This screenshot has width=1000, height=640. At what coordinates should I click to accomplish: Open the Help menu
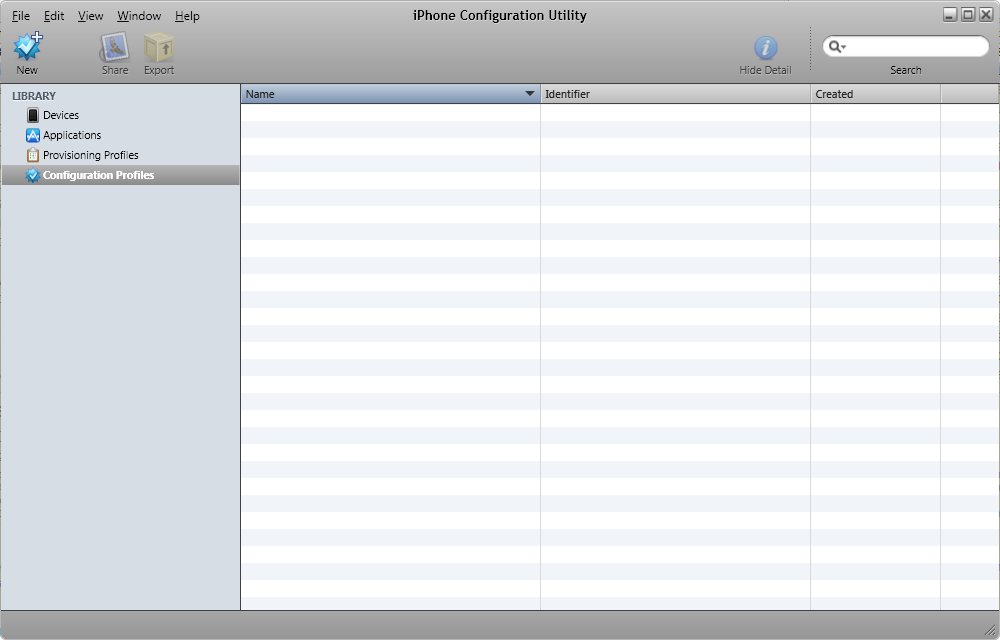pos(187,16)
